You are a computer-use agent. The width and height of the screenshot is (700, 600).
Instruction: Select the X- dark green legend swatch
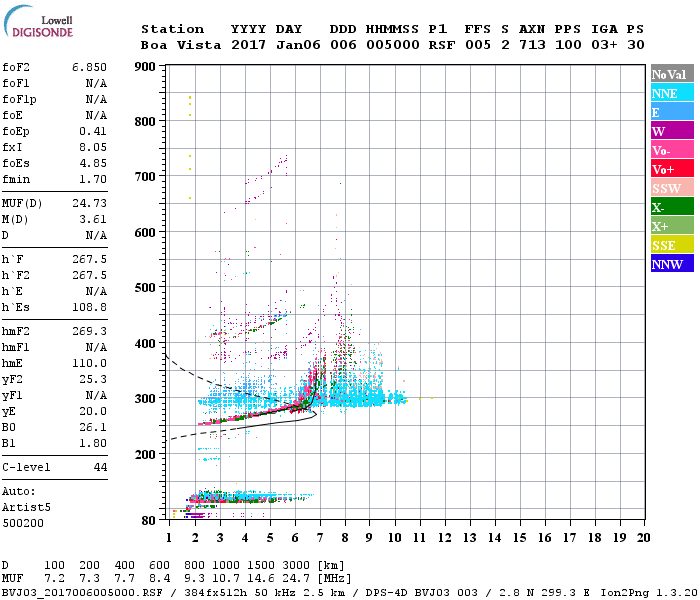pos(672,207)
